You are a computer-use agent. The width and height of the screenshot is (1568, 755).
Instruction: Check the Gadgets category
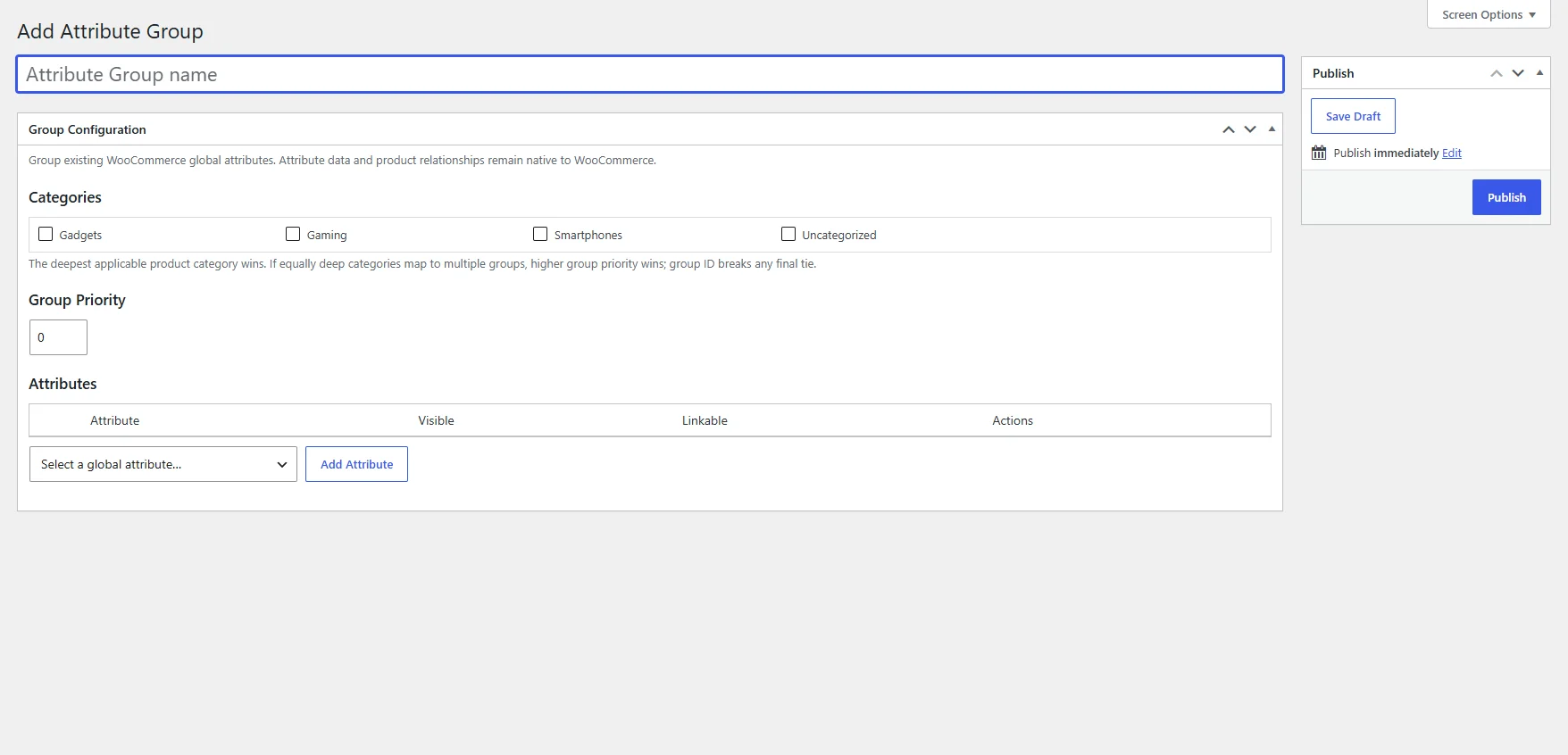pos(46,234)
